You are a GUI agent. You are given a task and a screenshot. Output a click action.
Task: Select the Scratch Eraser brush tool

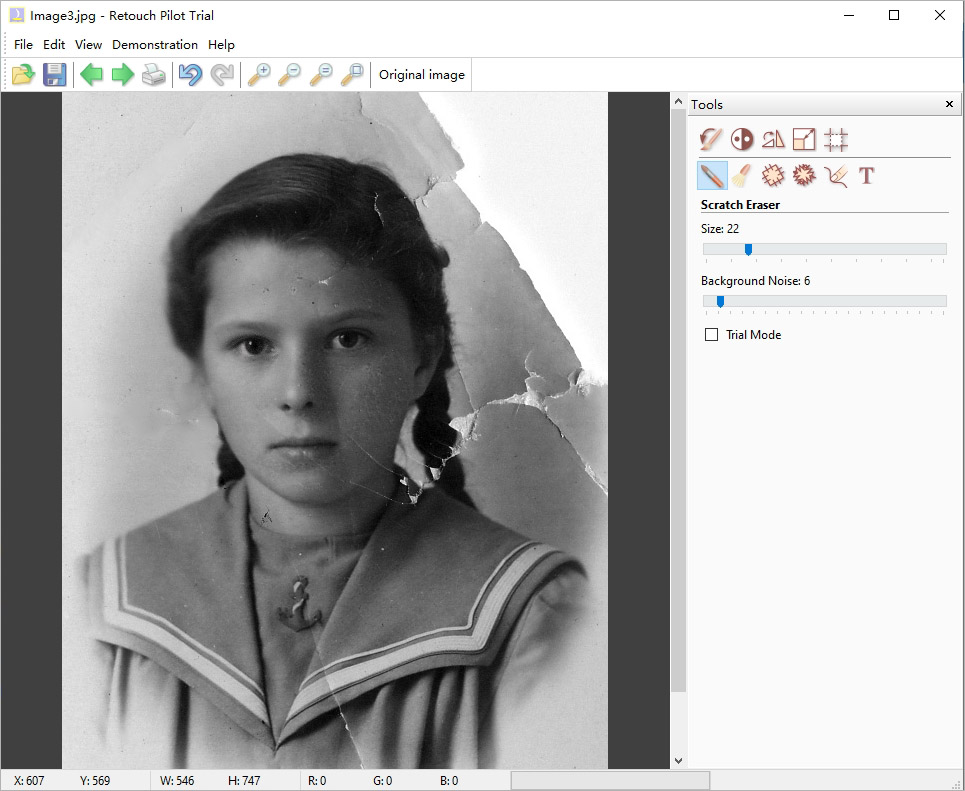(712, 176)
